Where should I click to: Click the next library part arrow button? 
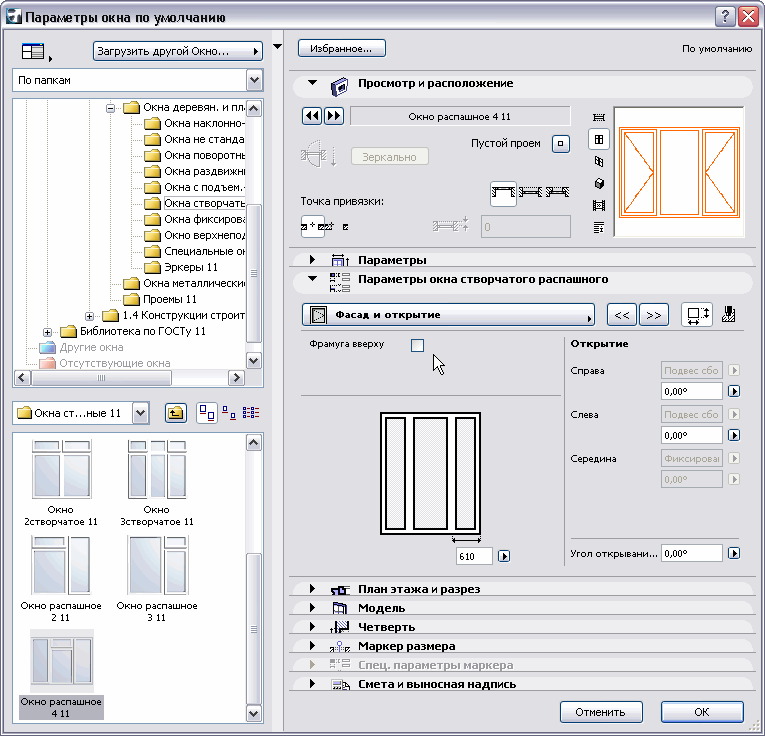coord(334,116)
